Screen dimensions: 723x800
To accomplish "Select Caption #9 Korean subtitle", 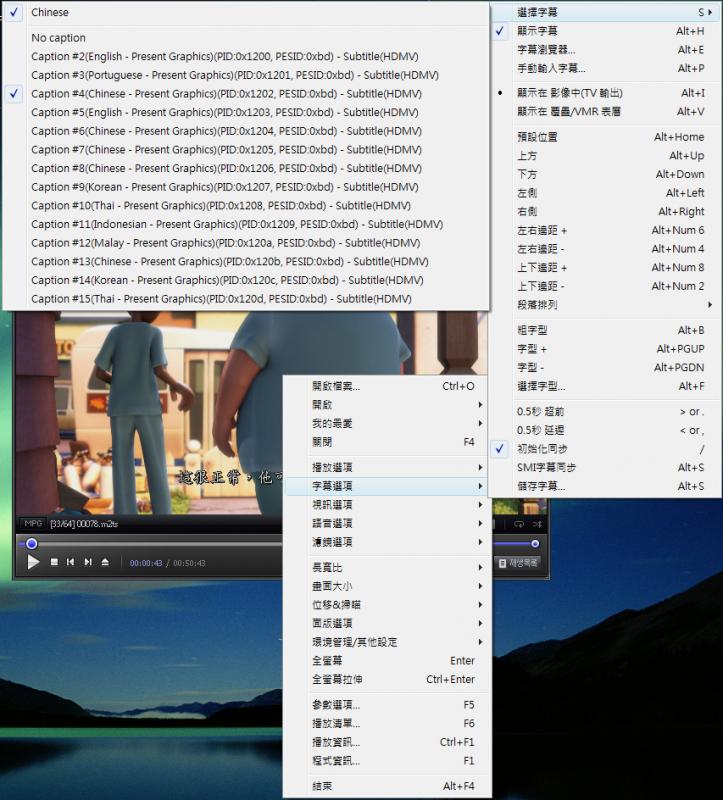I will click(x=246, y=187).
